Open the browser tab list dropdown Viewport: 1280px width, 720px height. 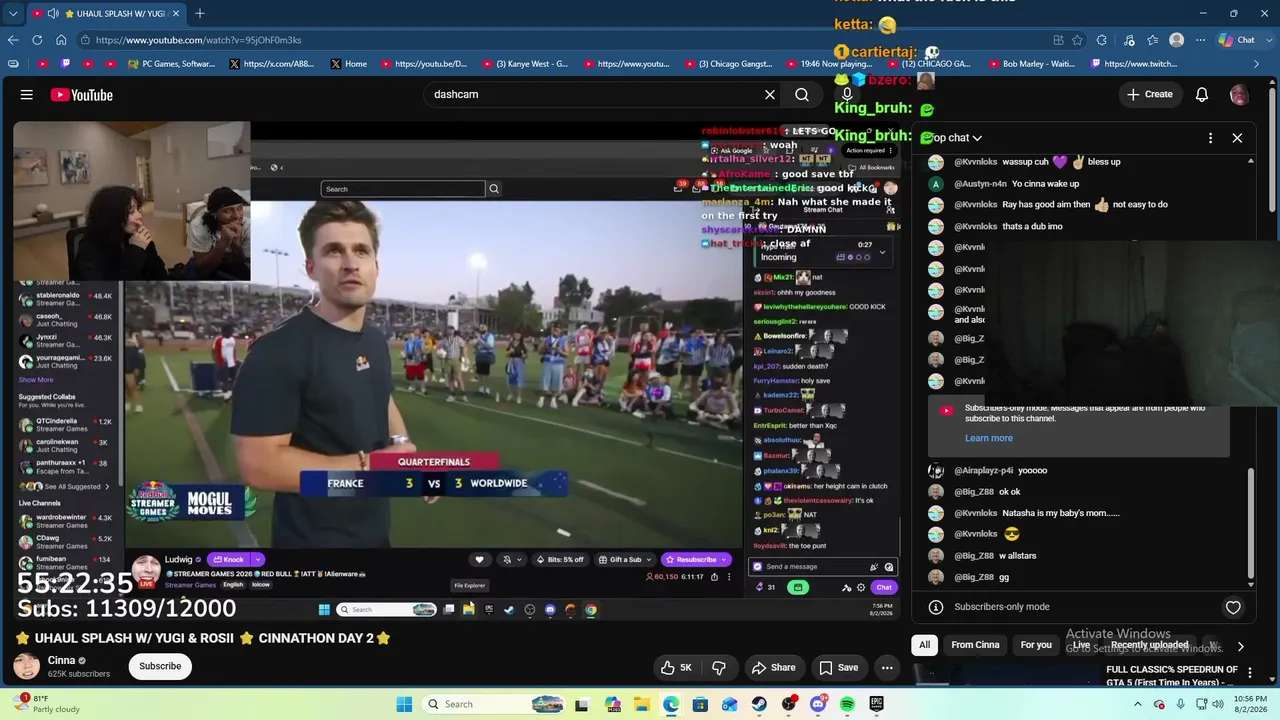click(x=13, y=14)
